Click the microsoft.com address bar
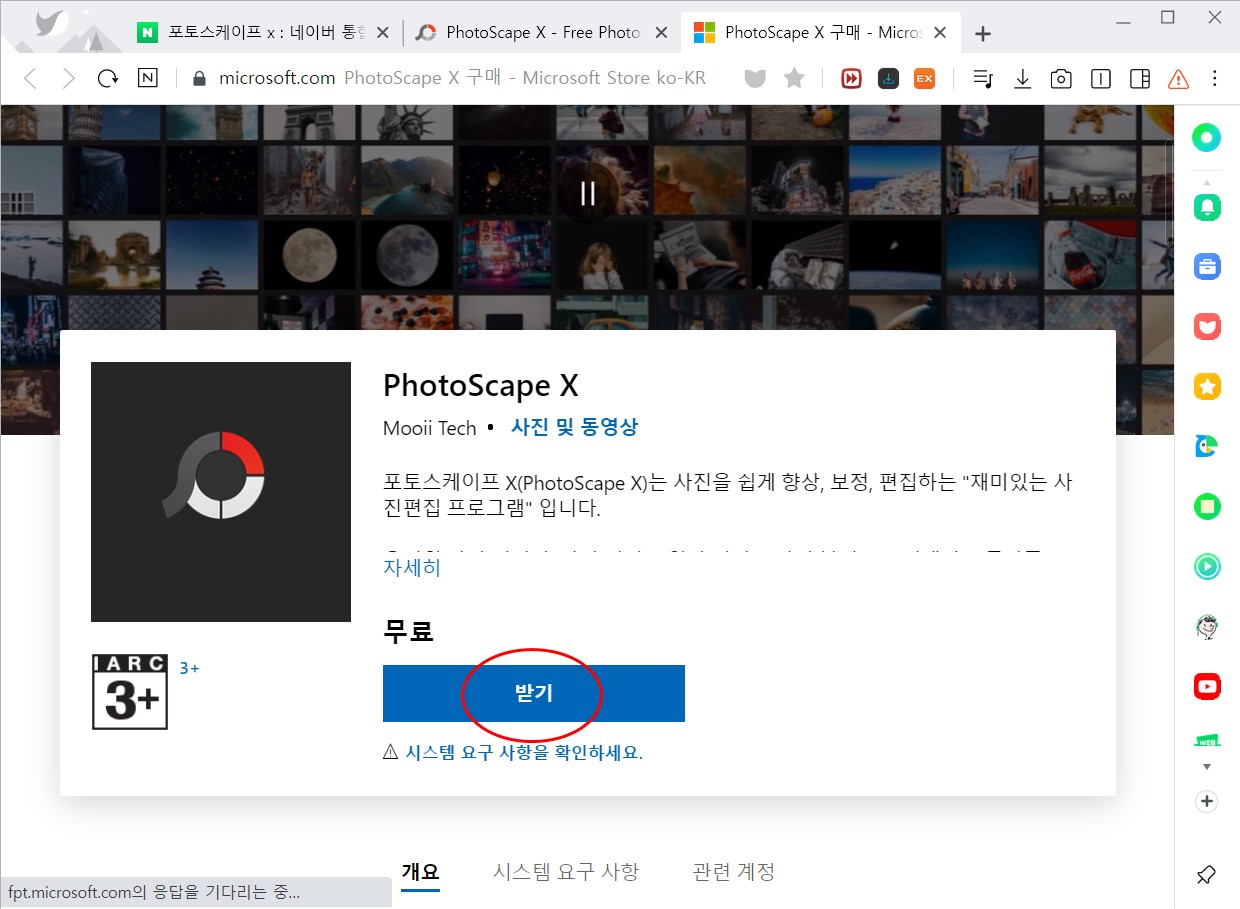The width and height of the screenshot is (1240, 909). [x=462, y=78]
